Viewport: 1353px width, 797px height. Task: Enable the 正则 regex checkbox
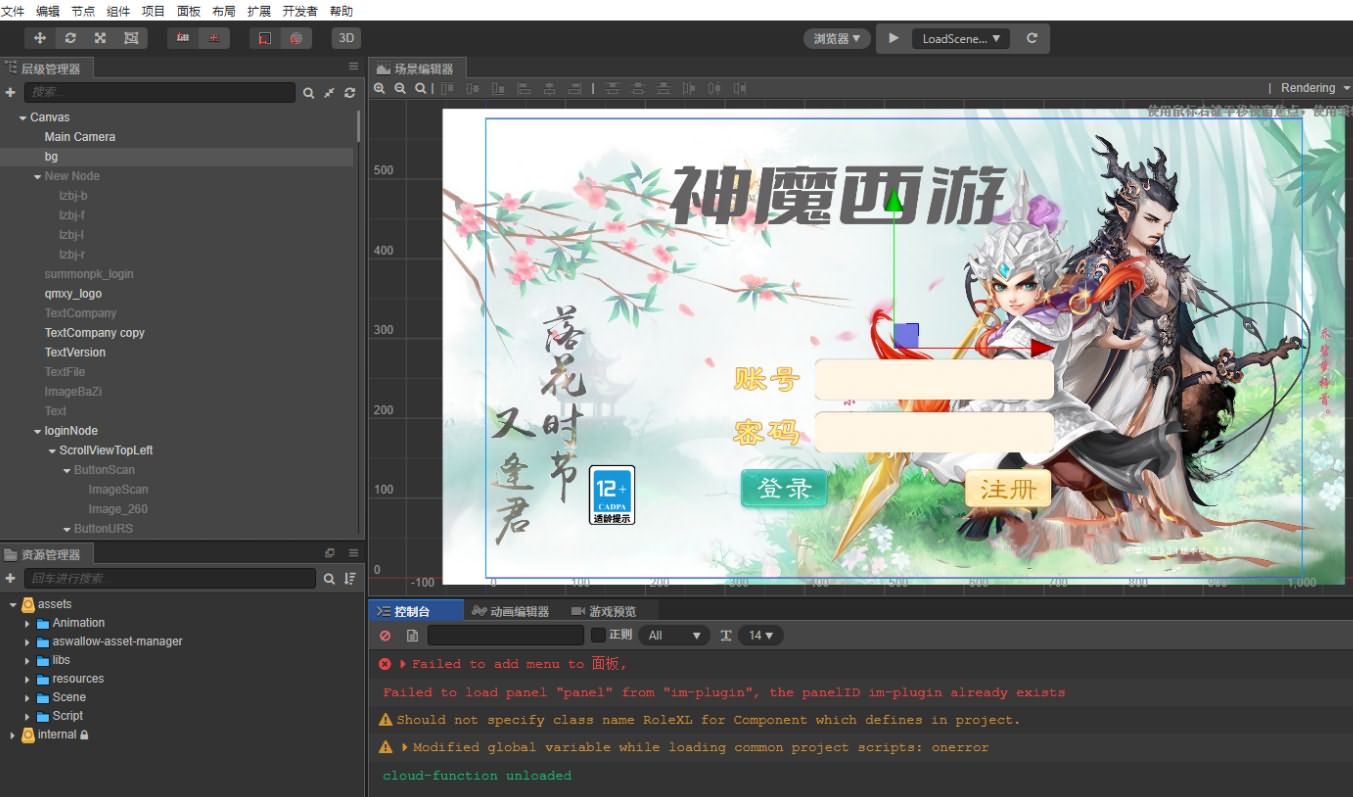click(x=598, y=635)
